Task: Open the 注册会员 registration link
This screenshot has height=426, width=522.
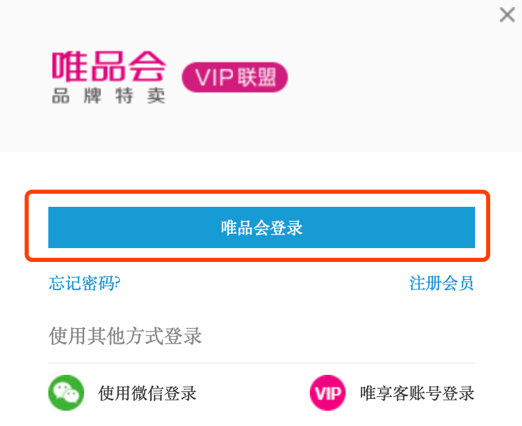Action: pyautogui.click(x=441, y=283)
